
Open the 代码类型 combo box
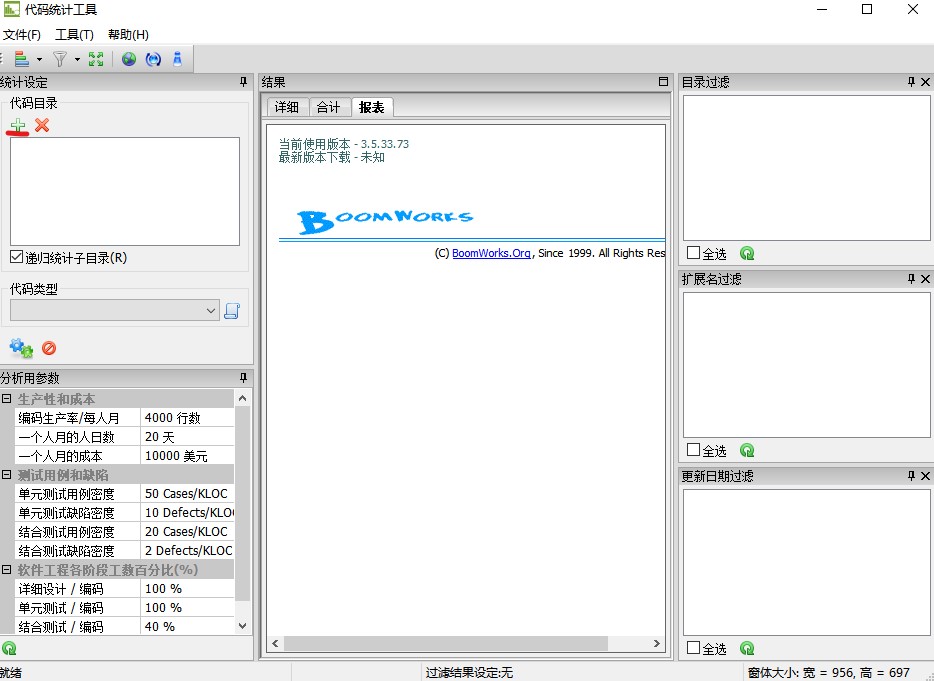(x=115, y=310)
